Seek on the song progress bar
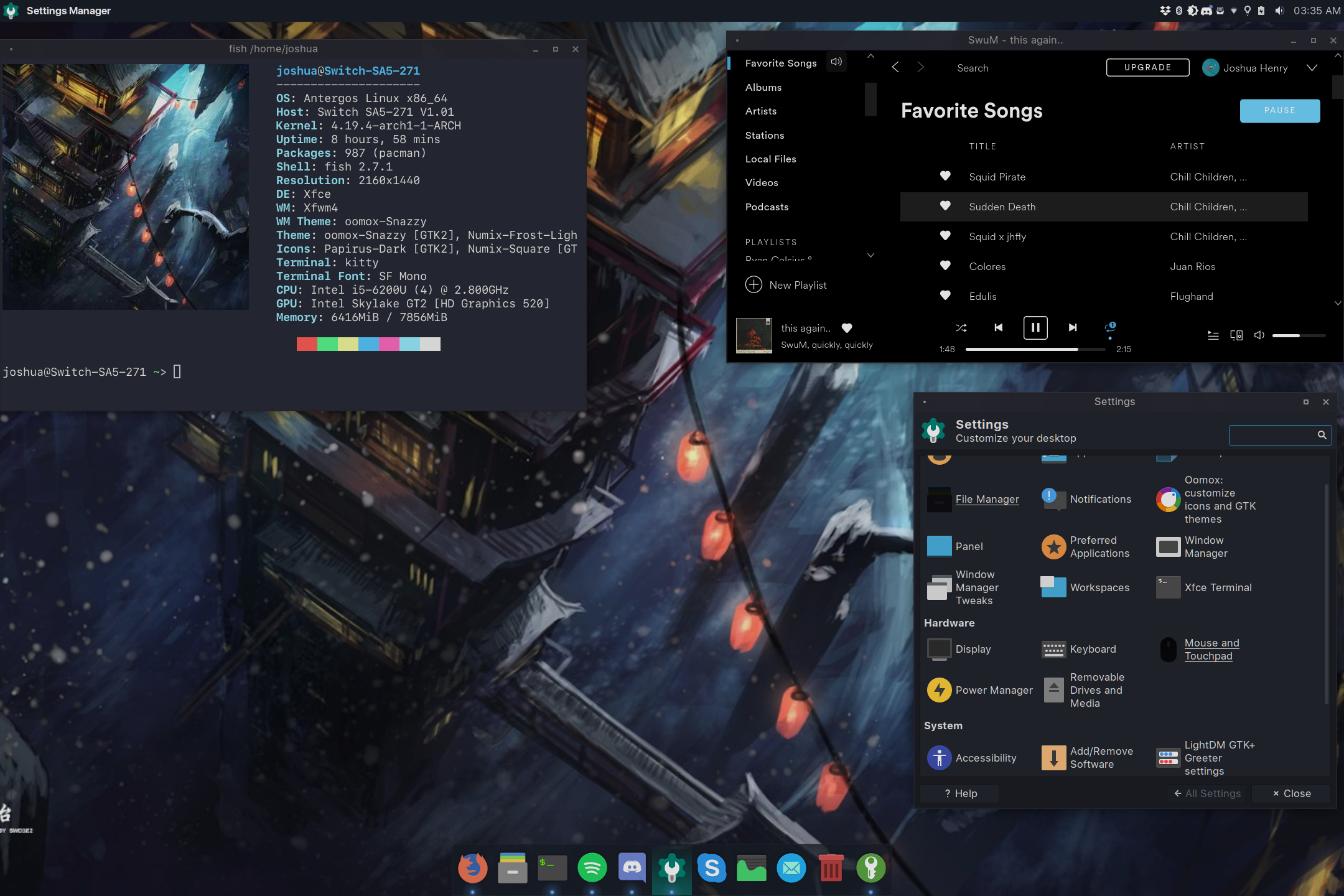 point(1035,349)
